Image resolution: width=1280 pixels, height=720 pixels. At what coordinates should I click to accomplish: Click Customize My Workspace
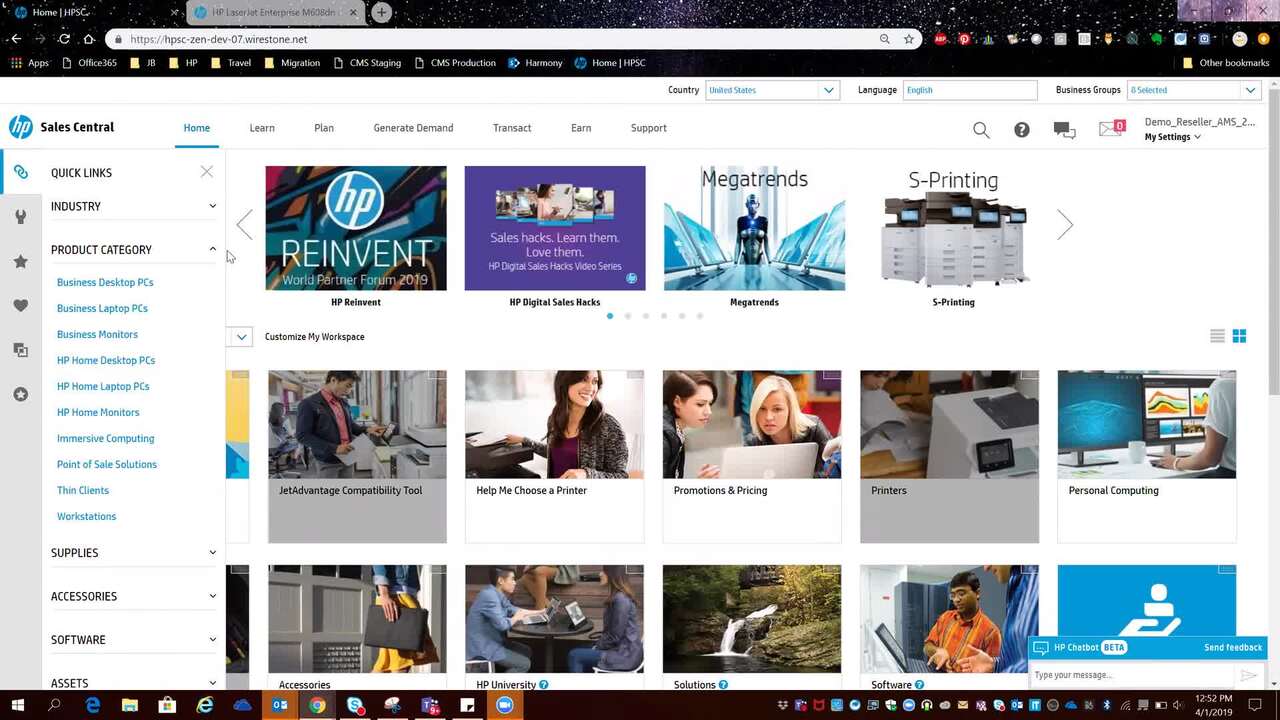314,337
